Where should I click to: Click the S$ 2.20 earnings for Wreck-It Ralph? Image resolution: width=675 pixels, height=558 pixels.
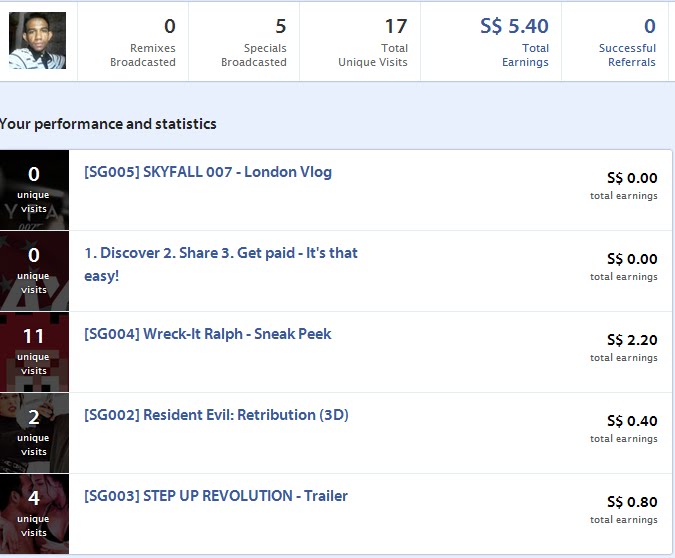click(x=632, y=340)
